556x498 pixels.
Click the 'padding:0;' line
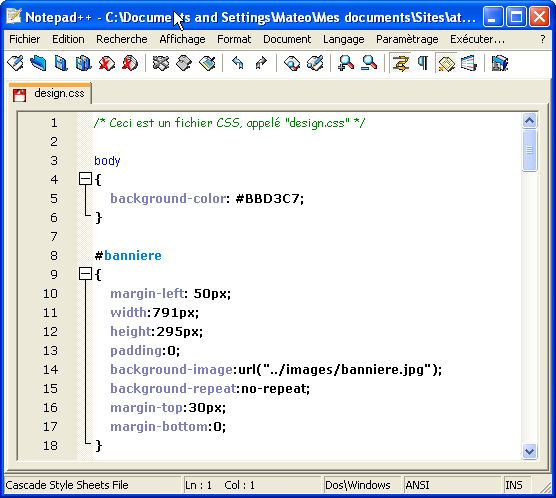point(145,350)
